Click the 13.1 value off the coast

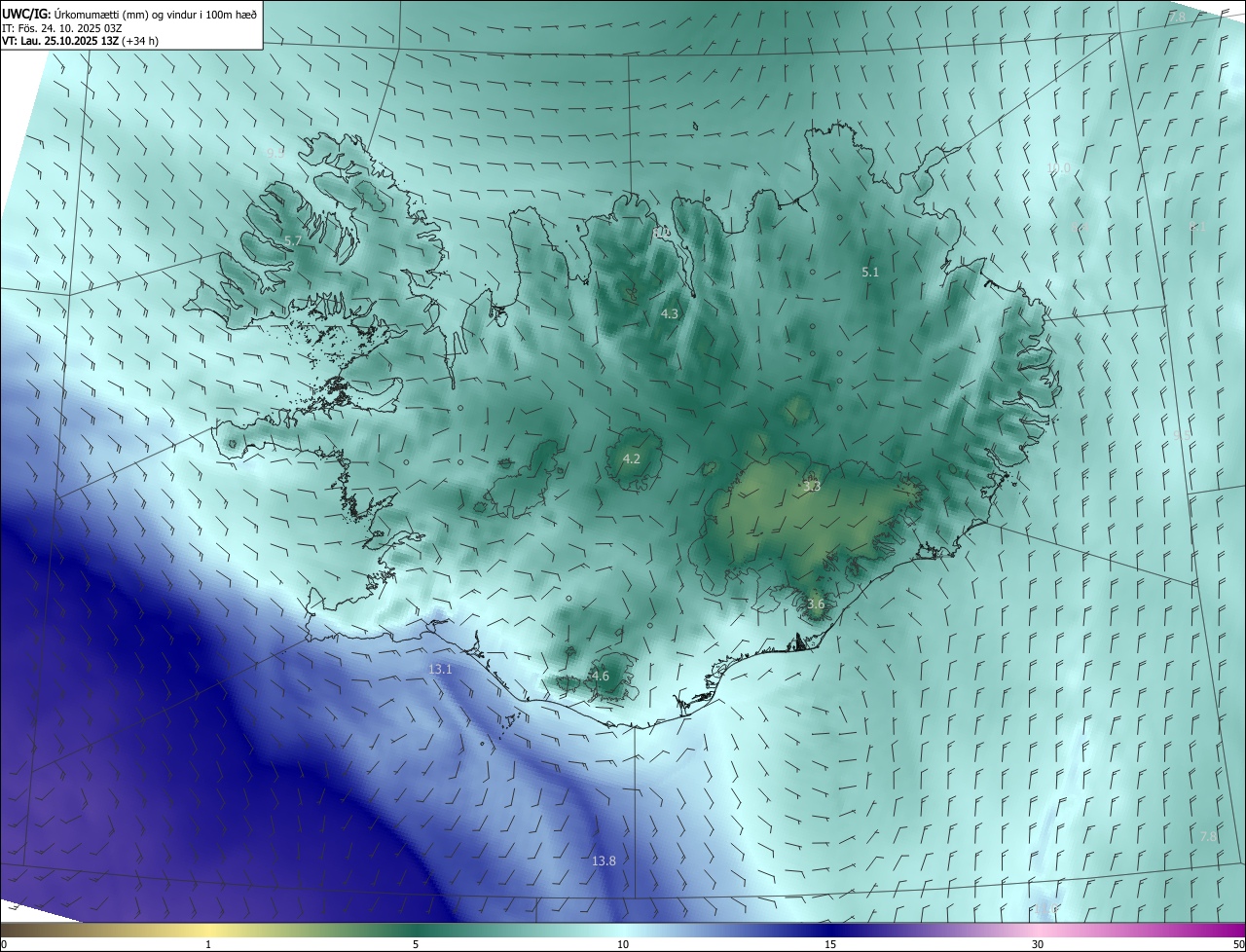(440, 669)
